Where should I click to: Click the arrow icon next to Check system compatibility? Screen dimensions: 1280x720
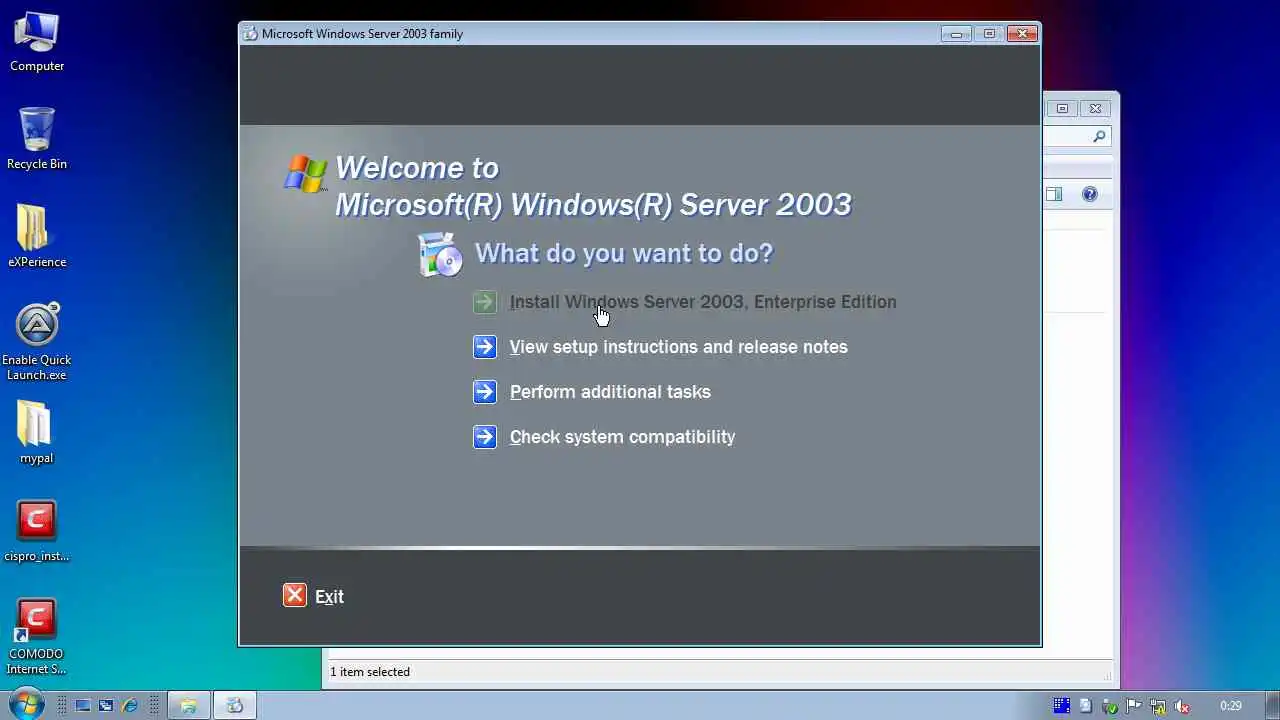[485, 437]
